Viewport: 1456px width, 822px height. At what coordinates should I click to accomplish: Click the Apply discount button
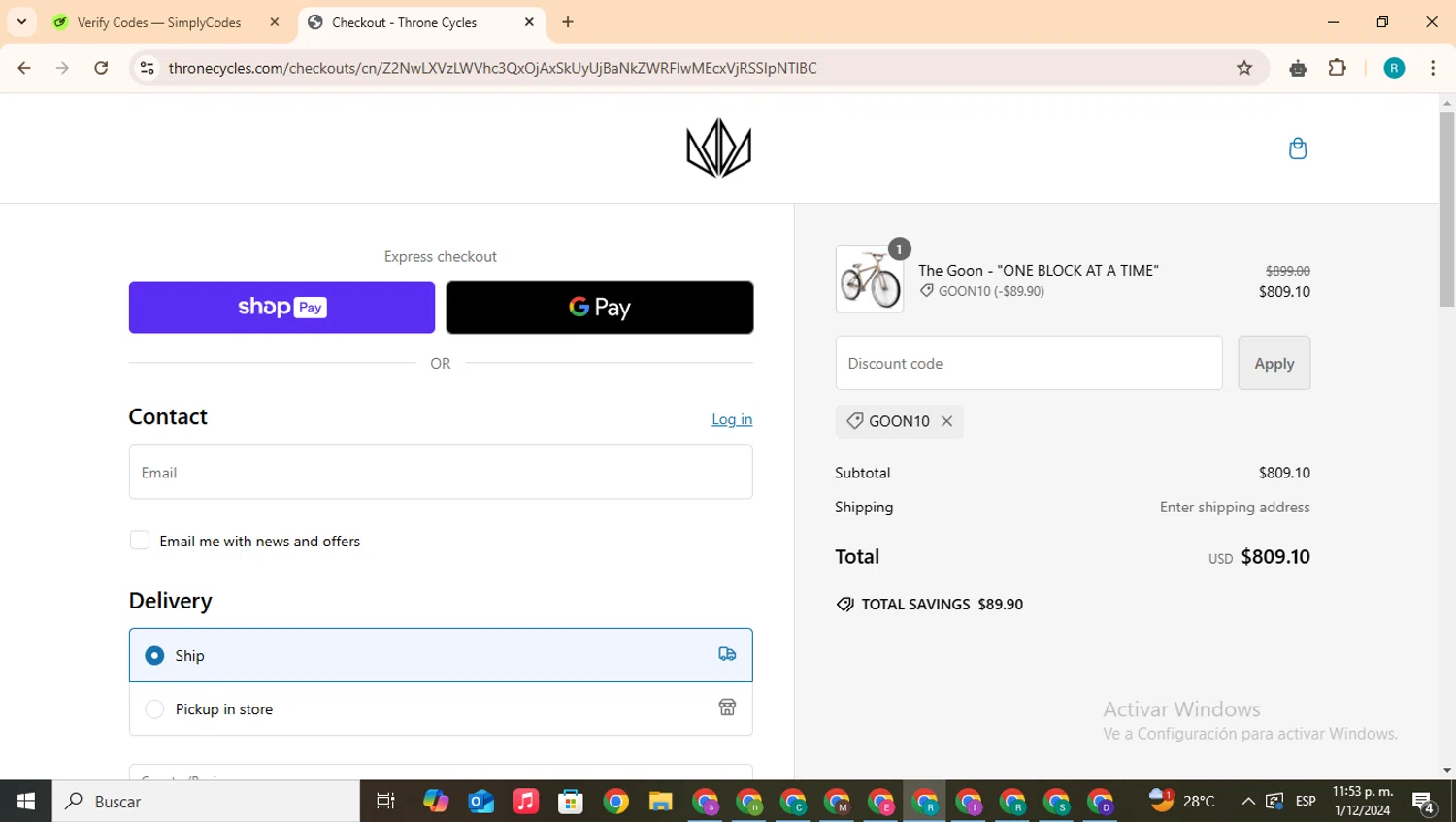pyautogui.click(x=1274, y=363)
